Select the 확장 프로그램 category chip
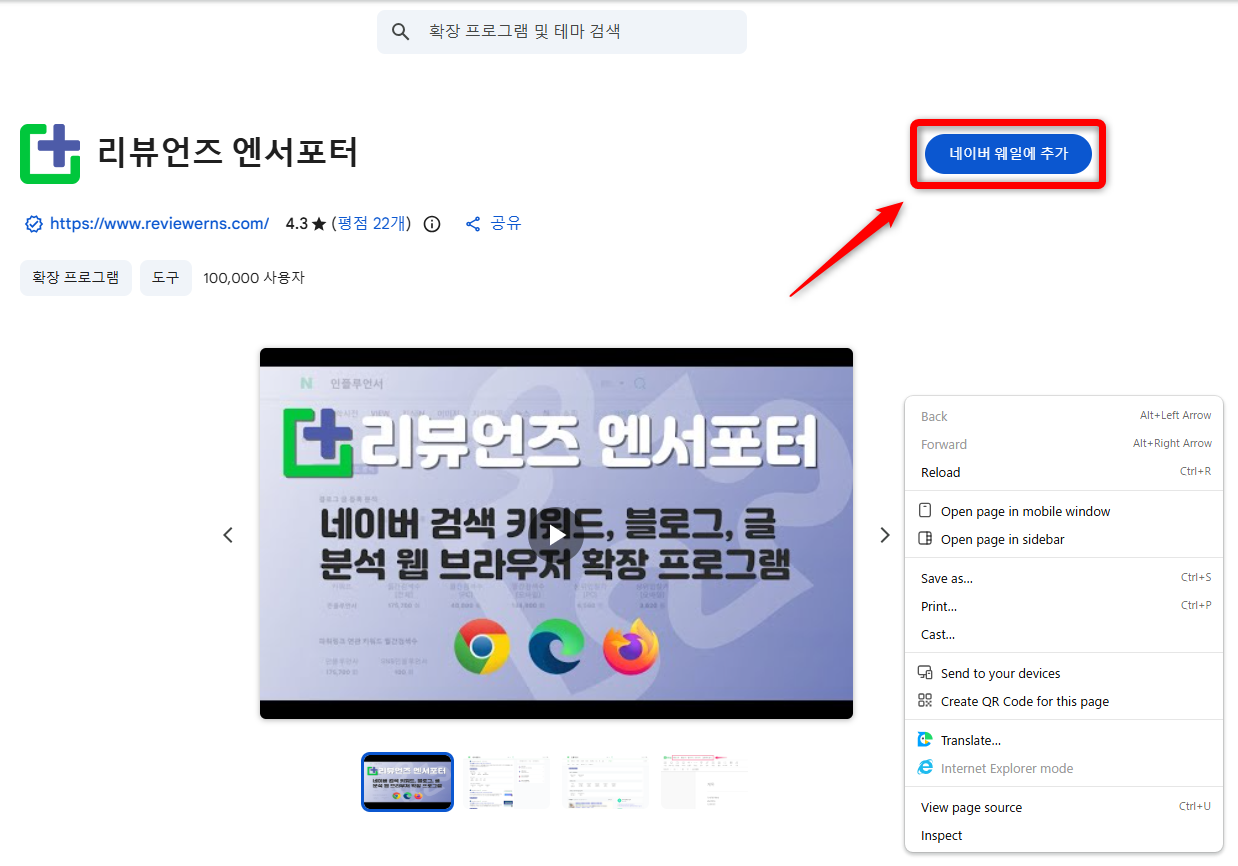 point(76,277)
